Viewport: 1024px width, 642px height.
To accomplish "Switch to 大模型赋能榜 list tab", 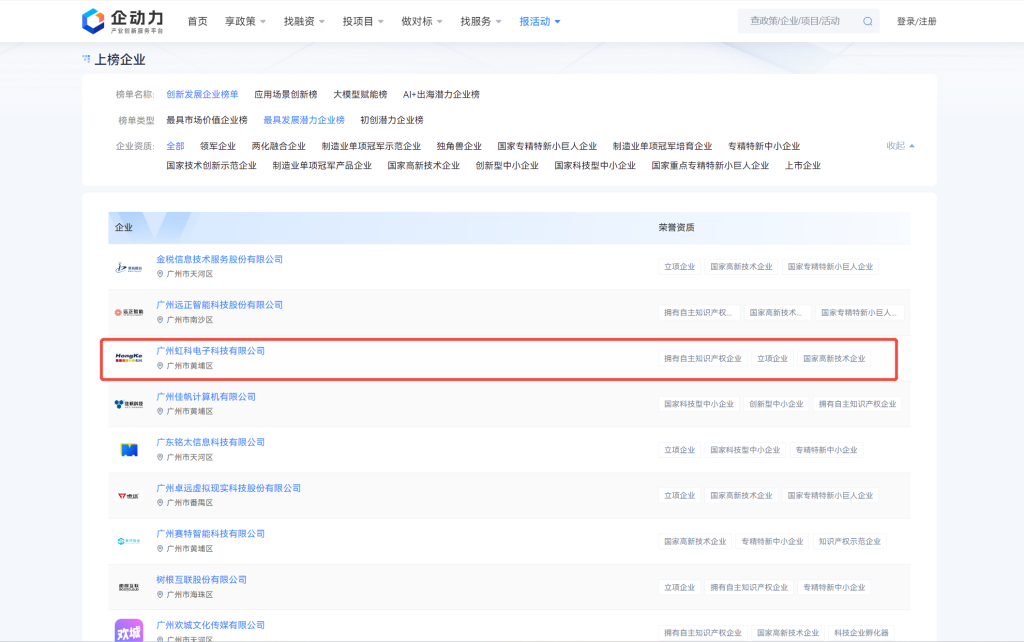I will point(360,94).
